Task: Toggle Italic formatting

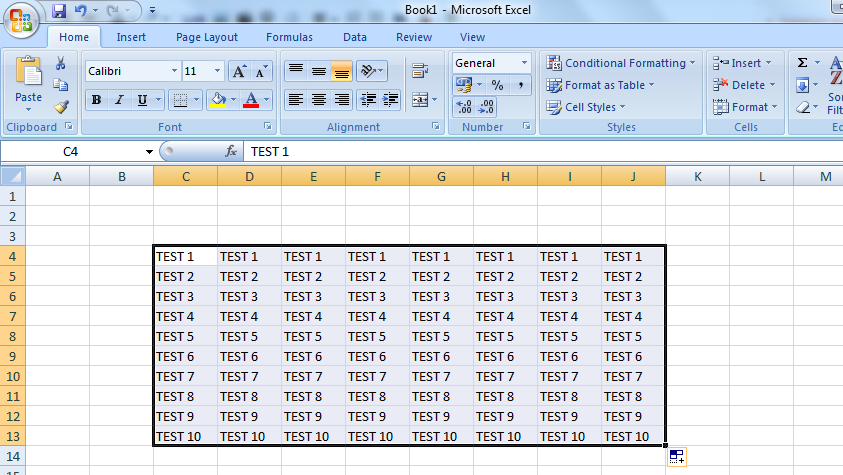Action: point(119,100)
